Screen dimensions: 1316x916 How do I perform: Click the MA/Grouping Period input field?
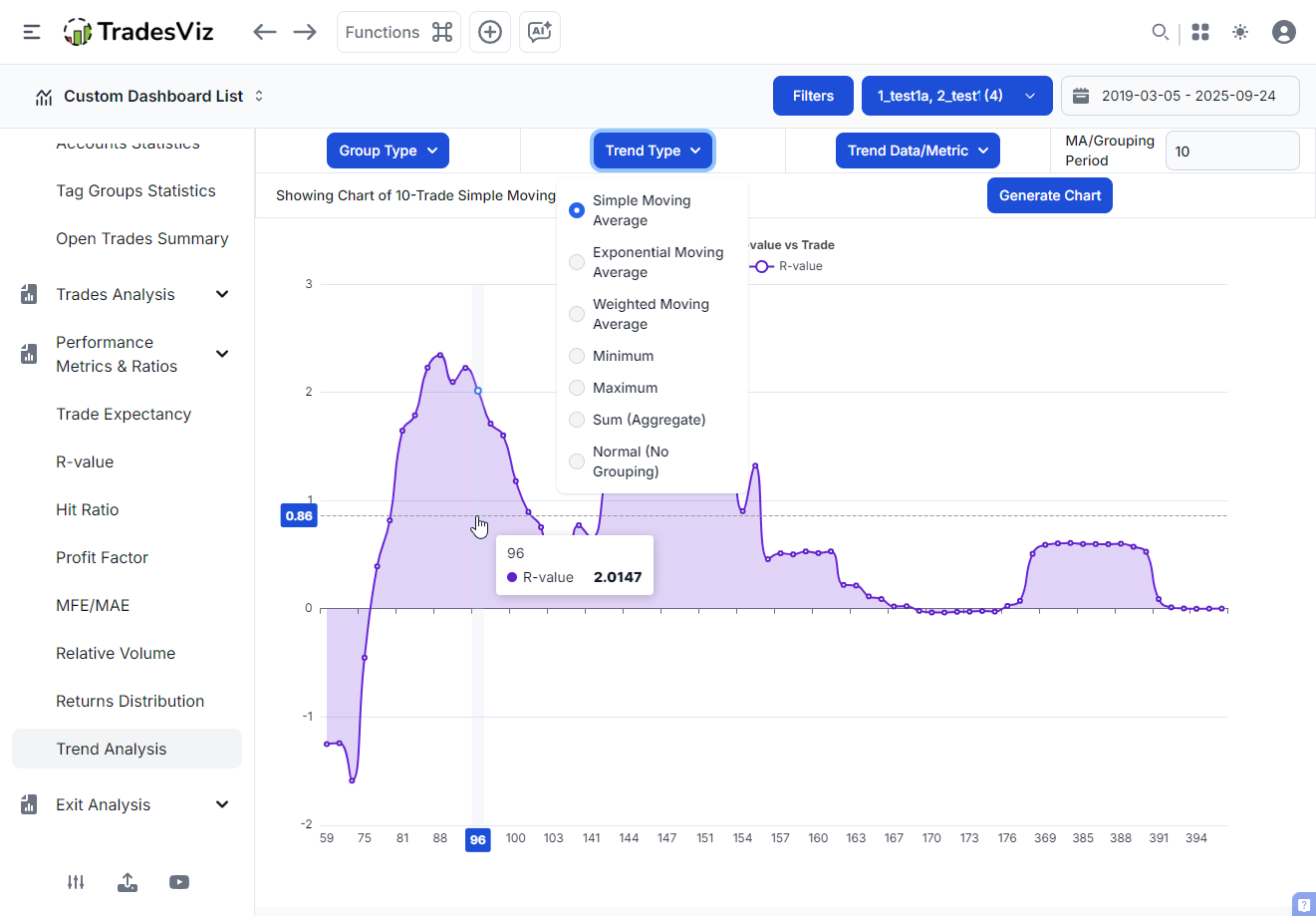click(1231, 152)
